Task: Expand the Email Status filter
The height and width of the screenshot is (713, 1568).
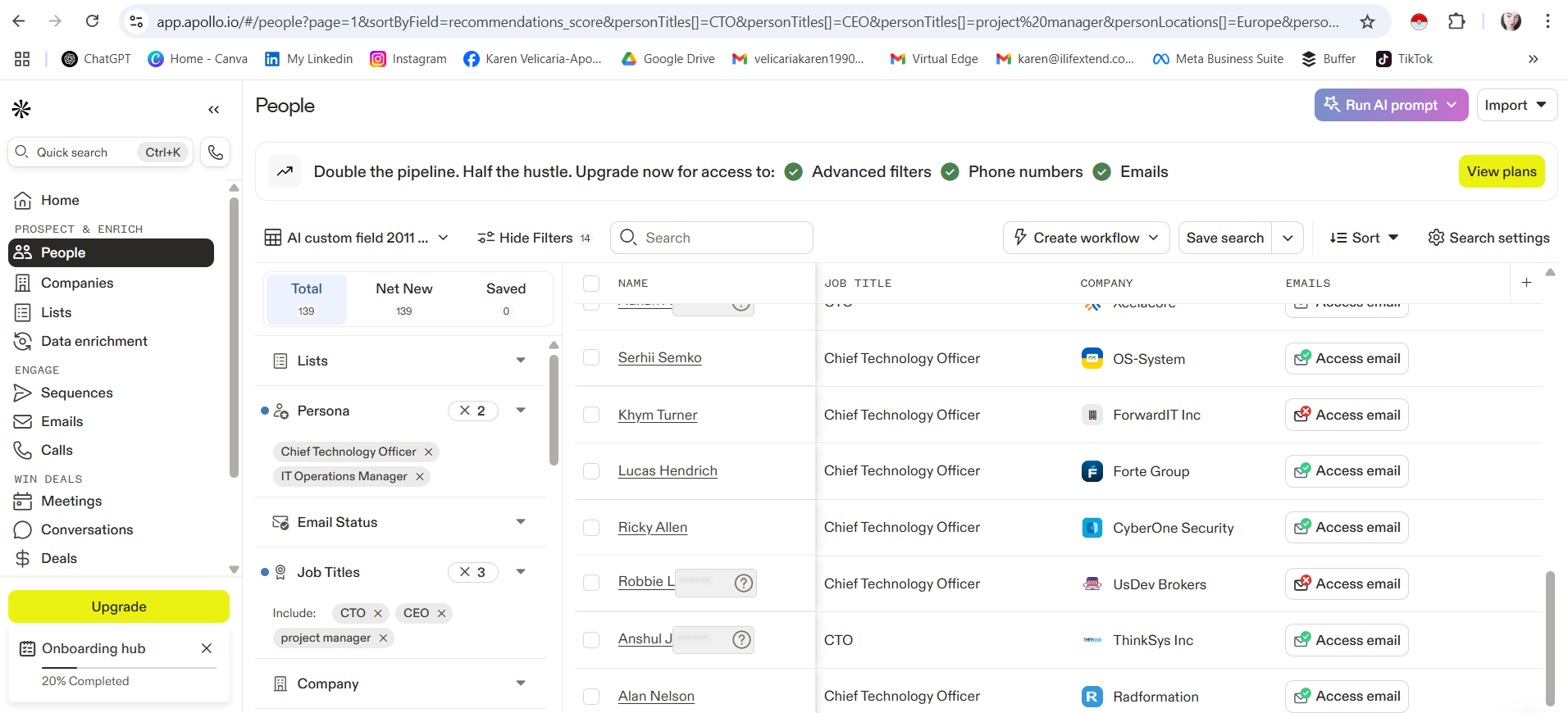Action: [521, 522]
